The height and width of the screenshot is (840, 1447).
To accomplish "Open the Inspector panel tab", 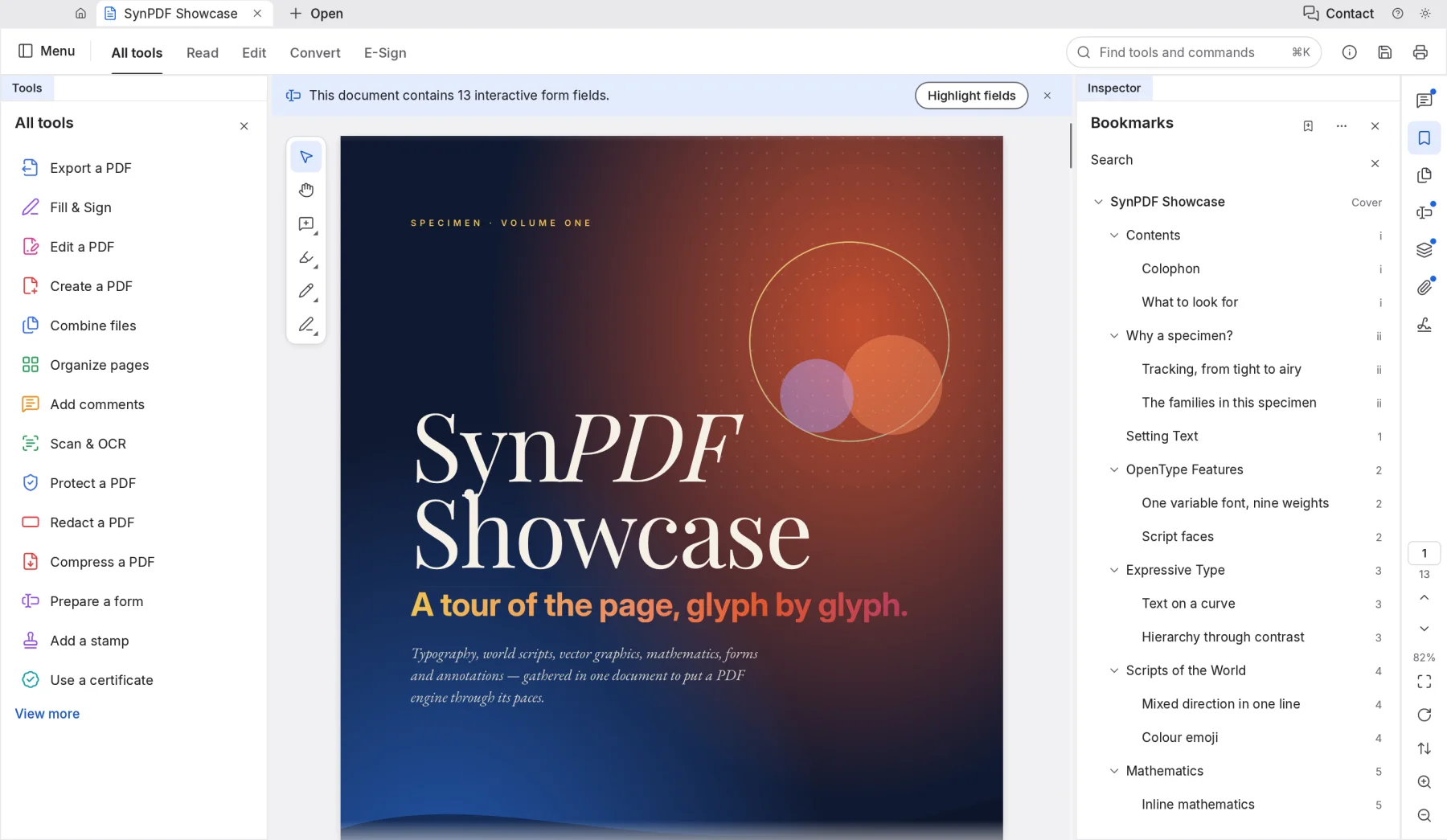I will point(1114,88).
